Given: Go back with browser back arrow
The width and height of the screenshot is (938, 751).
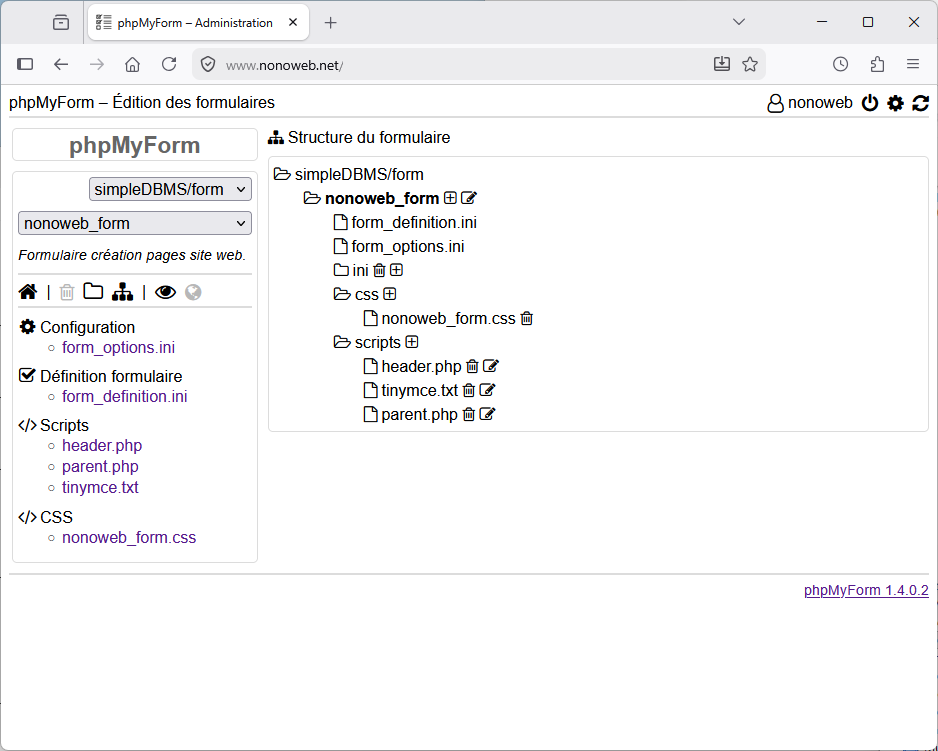Looking at the screenshot, I should (x=61, y=64).
